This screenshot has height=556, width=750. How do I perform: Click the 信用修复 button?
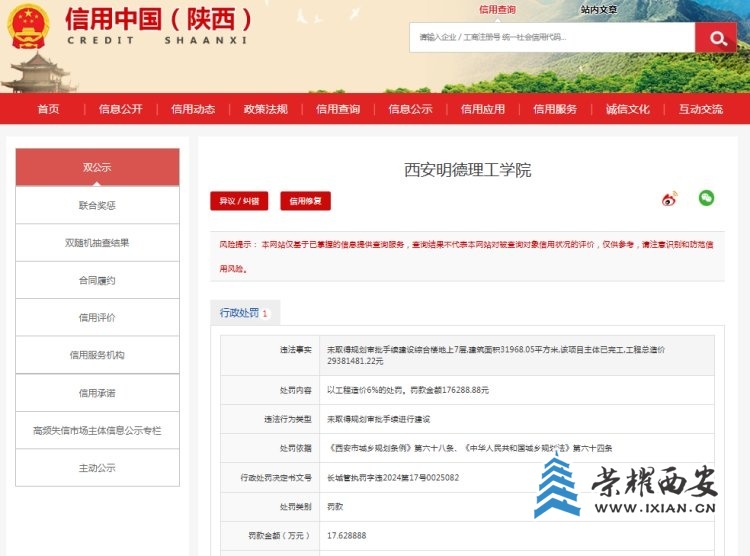click(305, 201)
